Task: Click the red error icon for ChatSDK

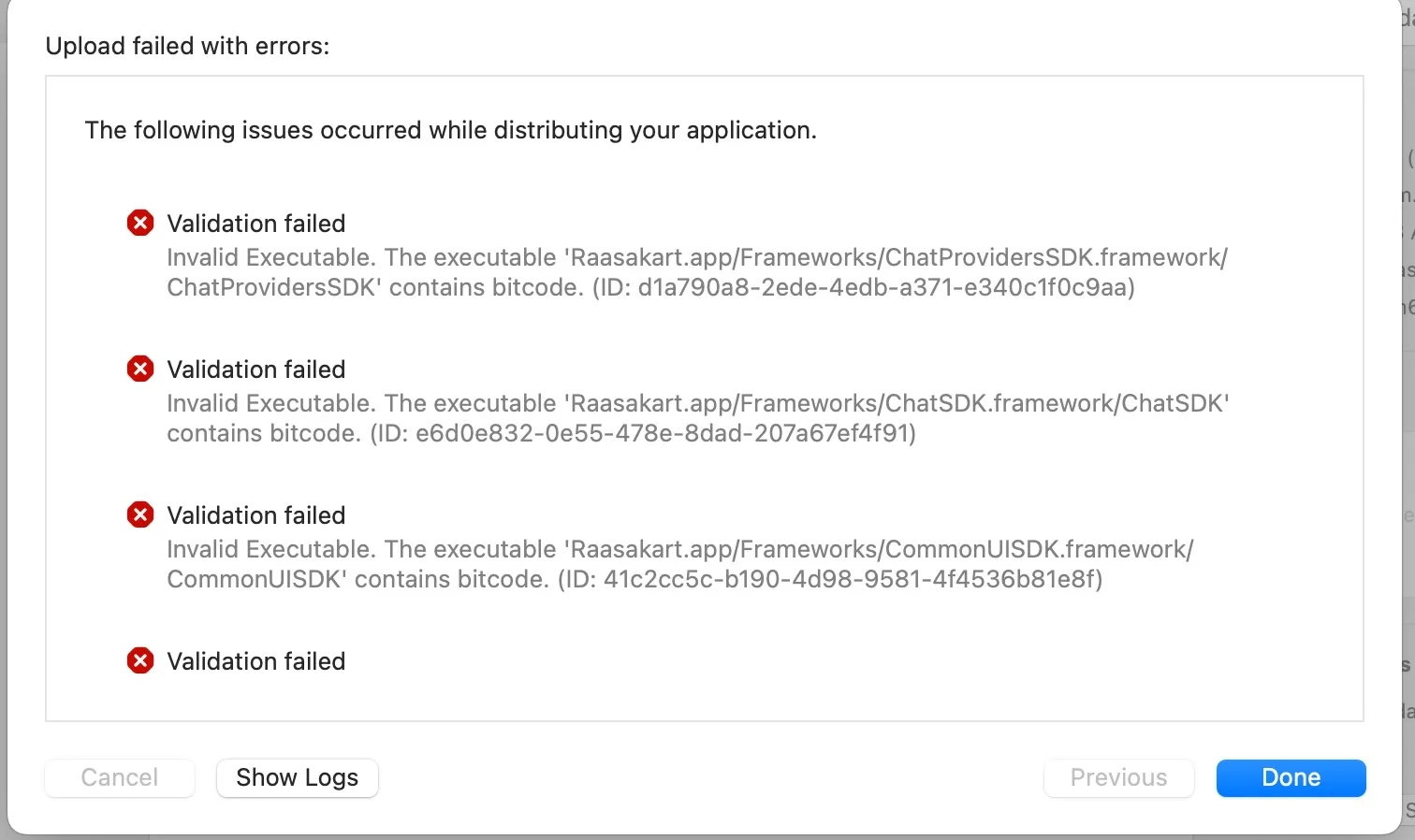Action: [140, 369]
